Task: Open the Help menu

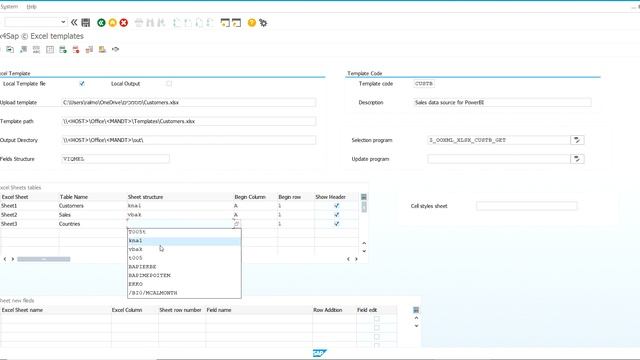Action: click(x=31, y=7)
